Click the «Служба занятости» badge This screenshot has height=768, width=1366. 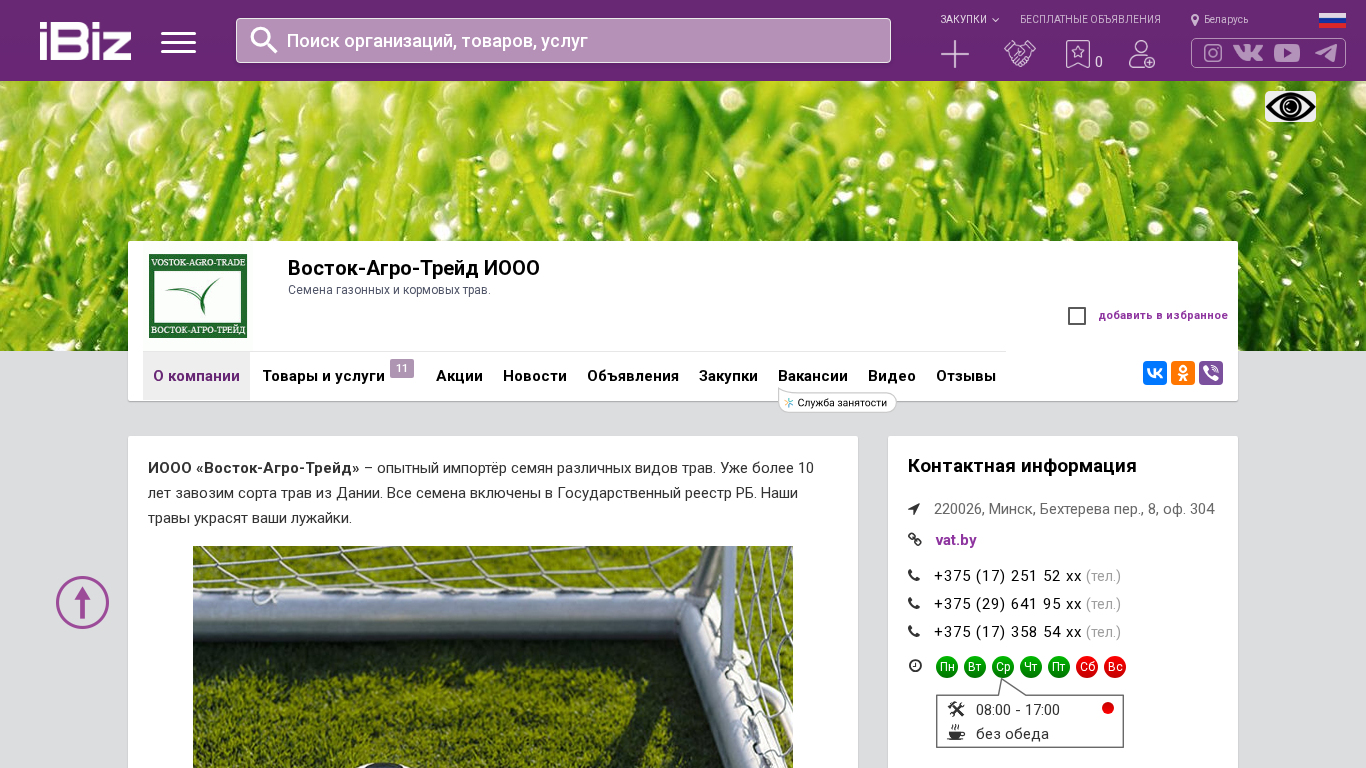coord(838,402)
